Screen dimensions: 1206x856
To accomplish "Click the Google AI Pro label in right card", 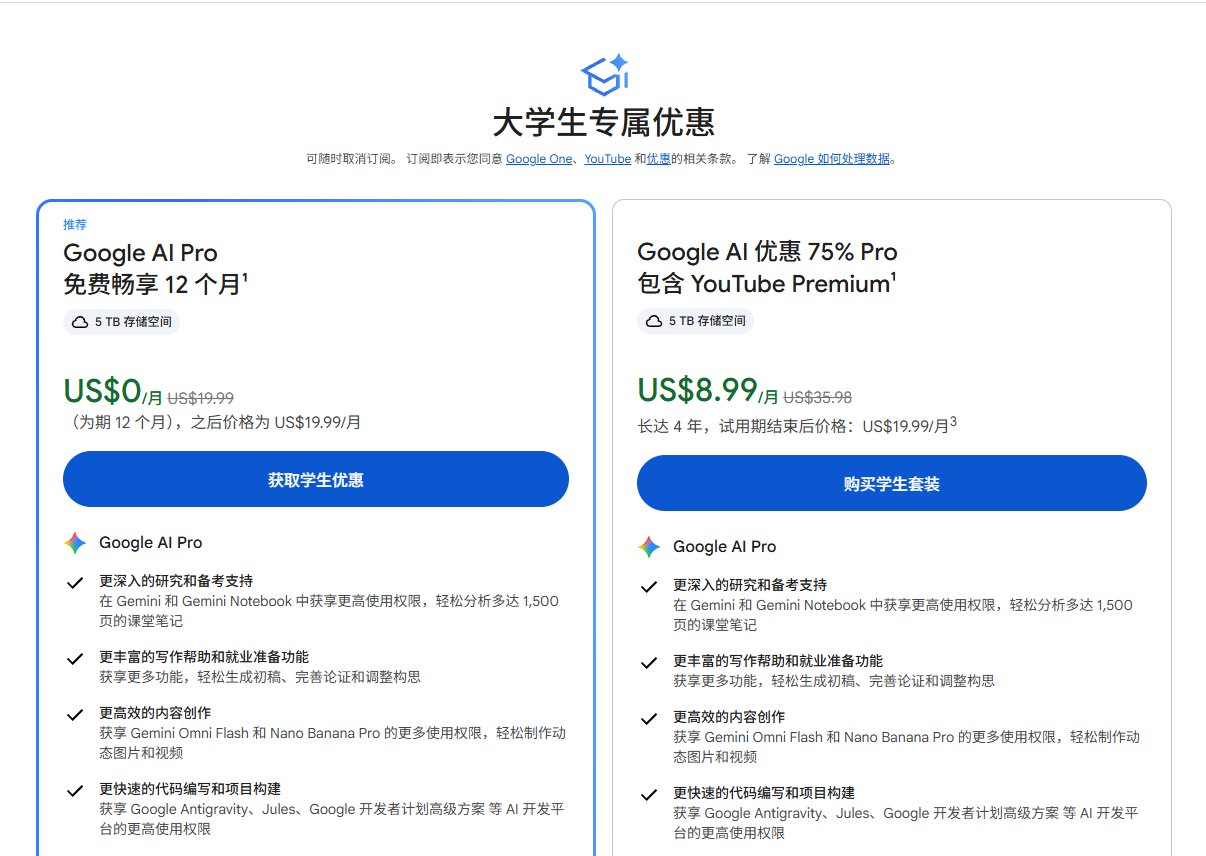I will [724, 547].
